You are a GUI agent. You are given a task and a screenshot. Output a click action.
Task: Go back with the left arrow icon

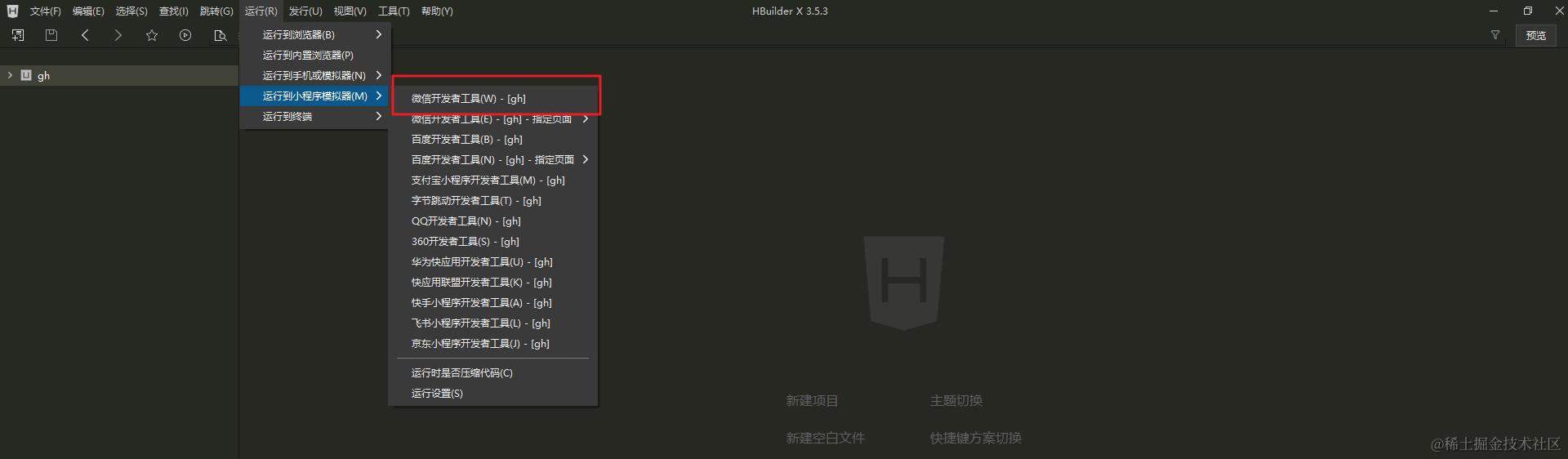click(x=85, y=35)
